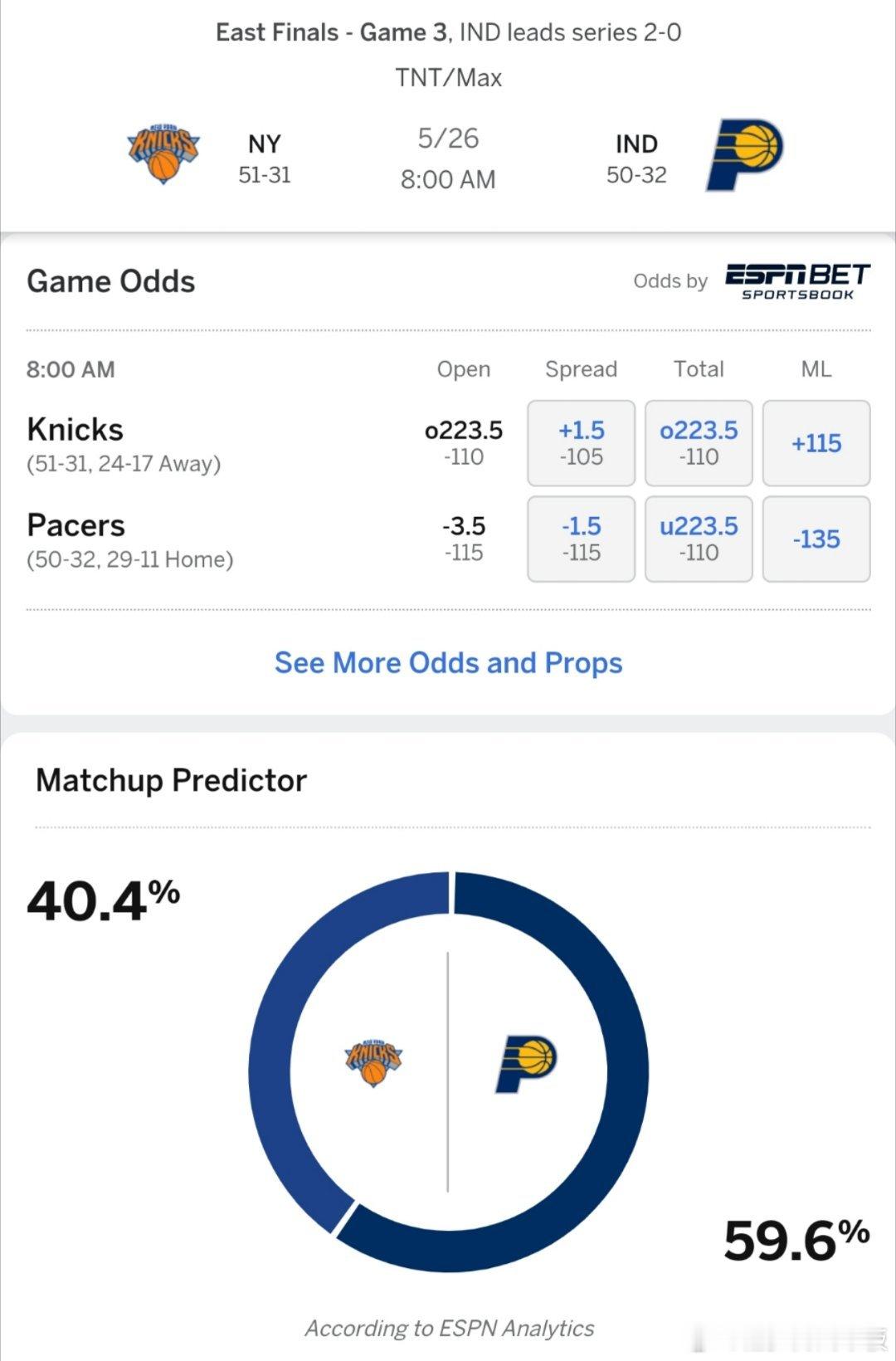Tap the Knicks logo inside the predictor donut
The width and height of the screenshot is (896, 1361).
(373, 1062)
